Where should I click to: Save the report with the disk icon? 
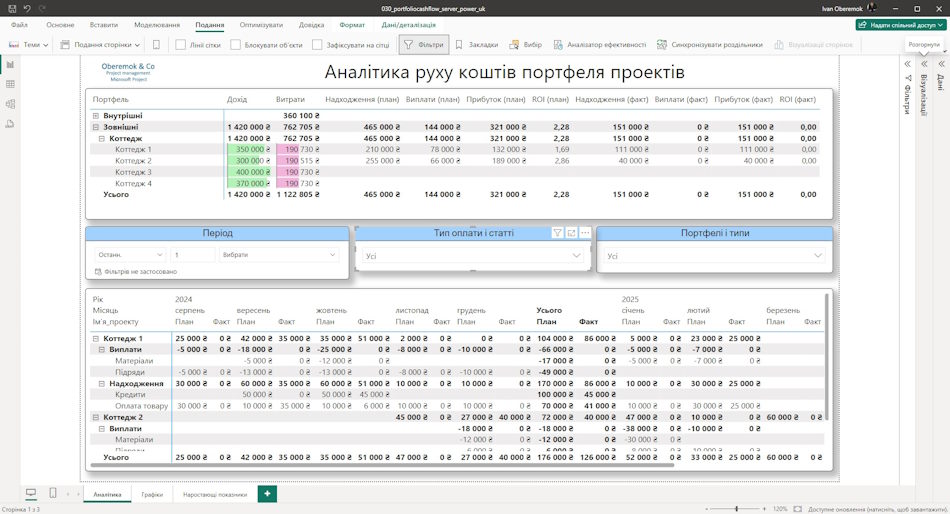coord(12,8)
